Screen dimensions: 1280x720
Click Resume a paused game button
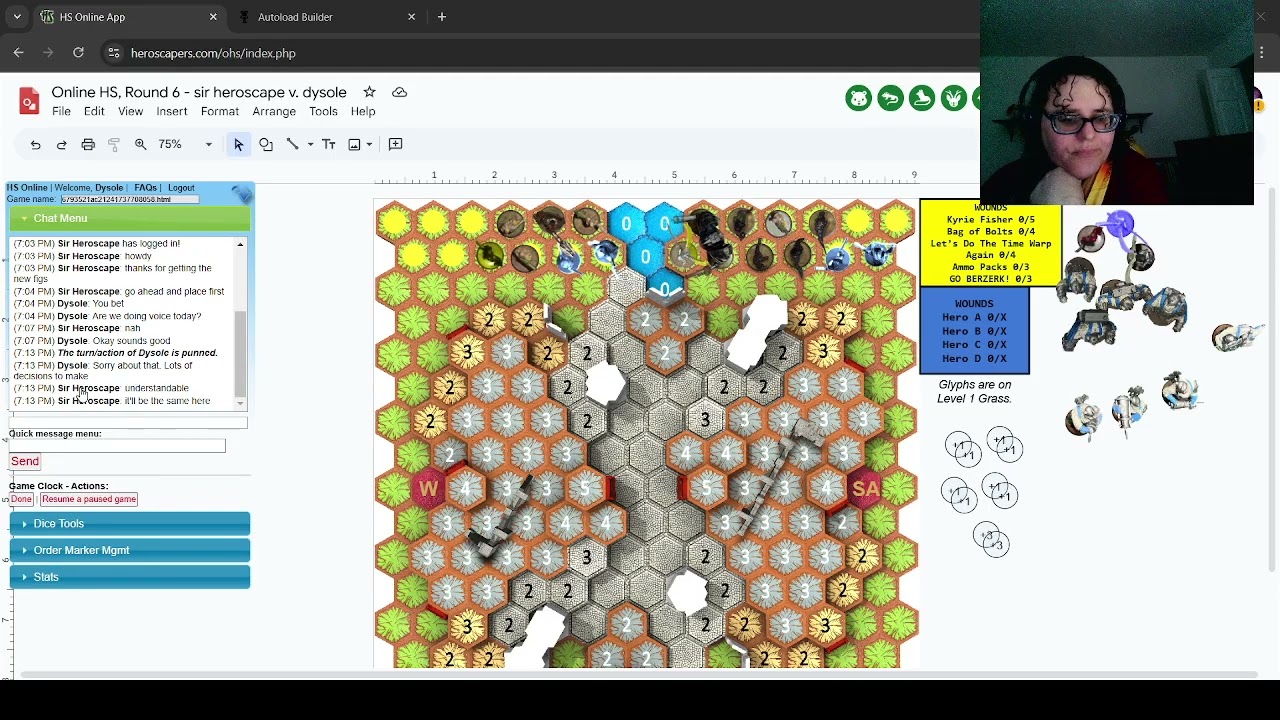(x=89, y=499)
